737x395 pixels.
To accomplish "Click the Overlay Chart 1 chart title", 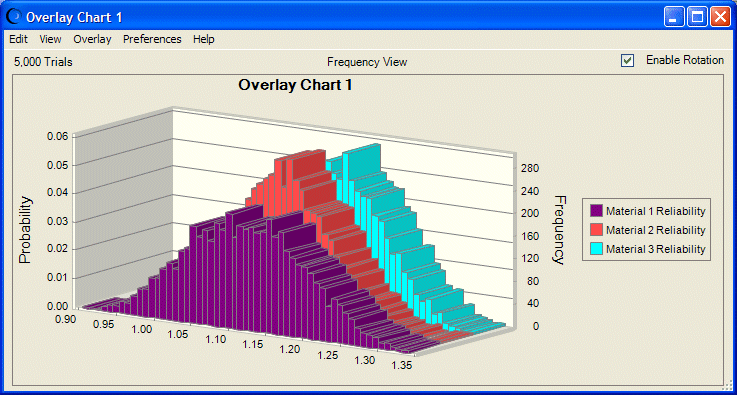I will click(x=295, y=85).
